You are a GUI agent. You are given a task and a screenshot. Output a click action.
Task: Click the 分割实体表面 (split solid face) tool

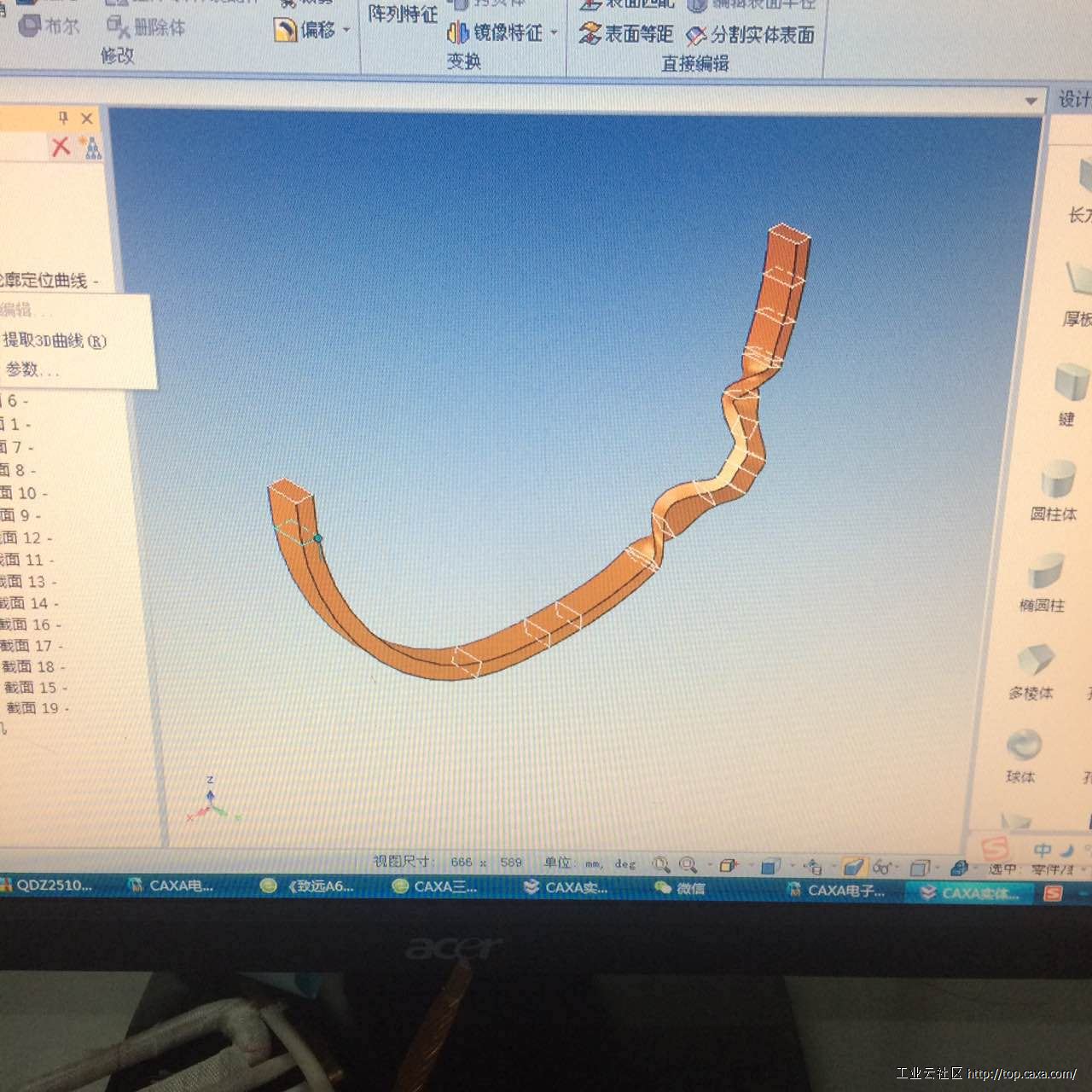pos(751,35)
